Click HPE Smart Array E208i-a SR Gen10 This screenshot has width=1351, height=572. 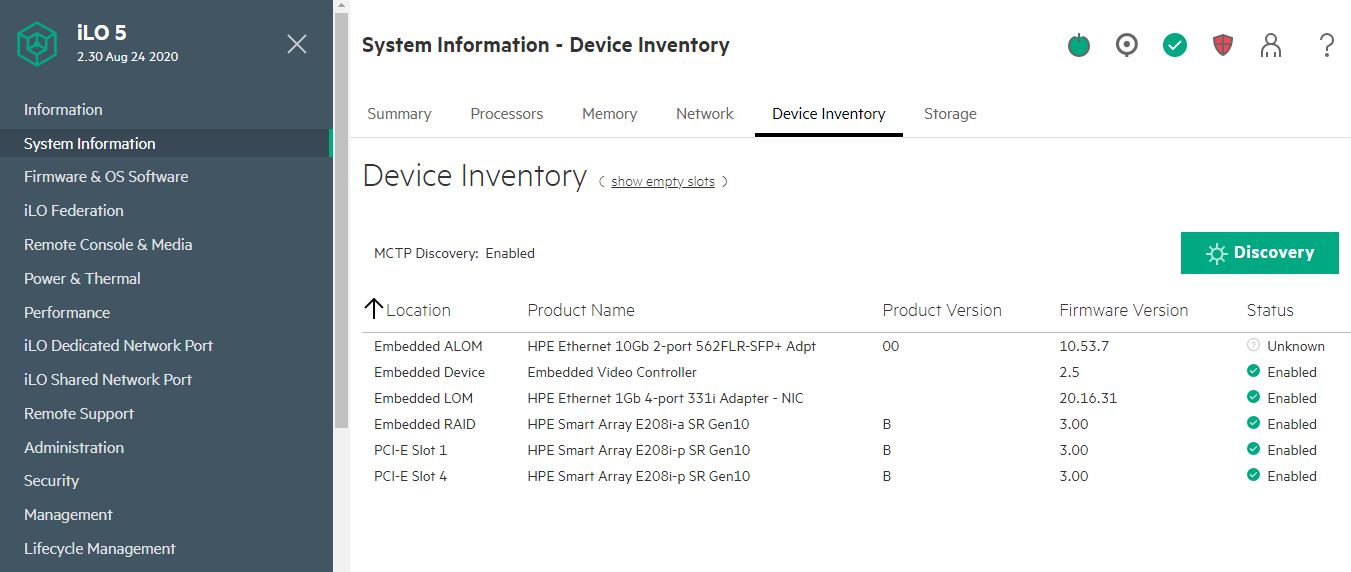(x=639, y=424)
